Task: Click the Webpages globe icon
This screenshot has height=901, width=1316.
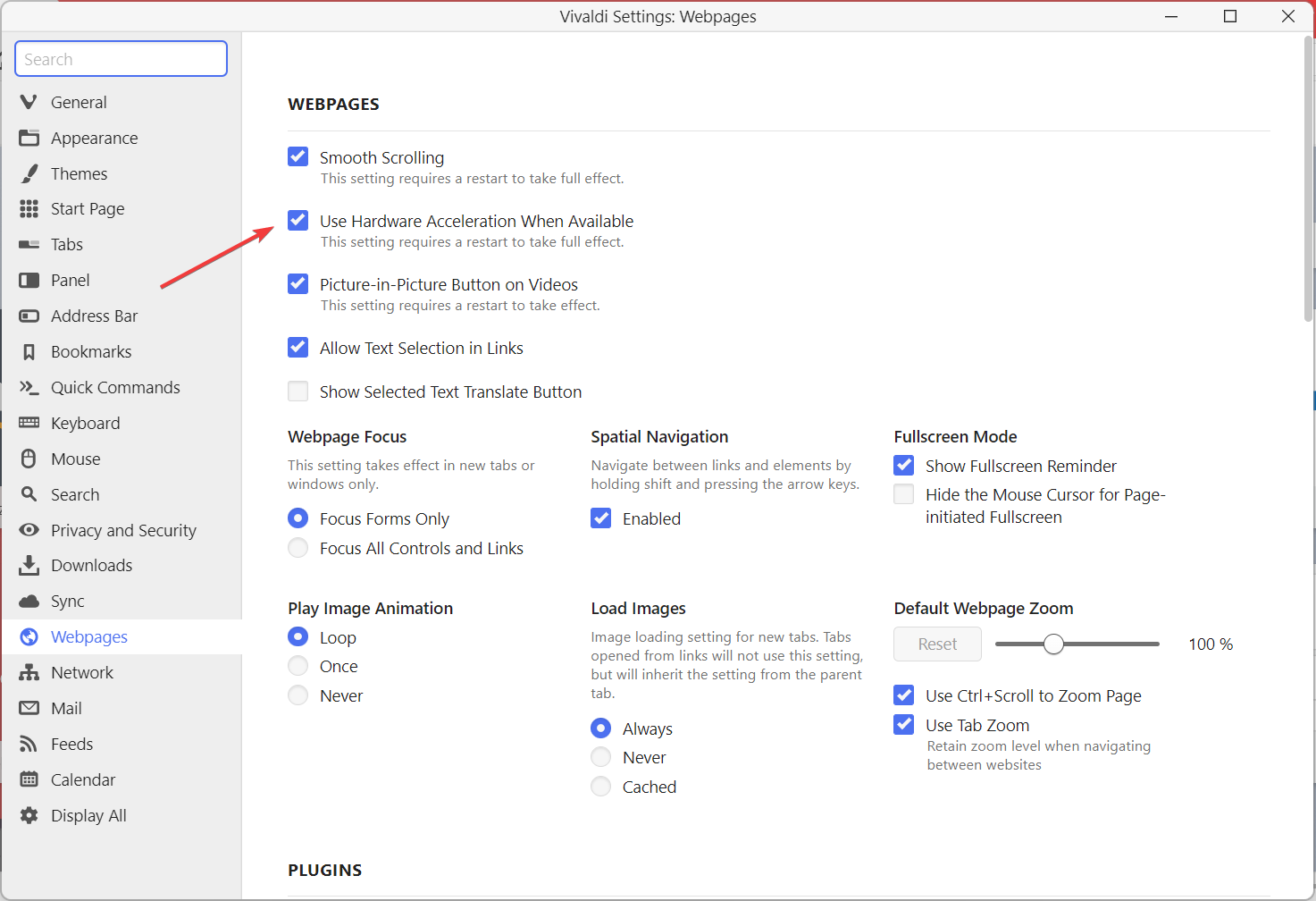Action: 29,636
